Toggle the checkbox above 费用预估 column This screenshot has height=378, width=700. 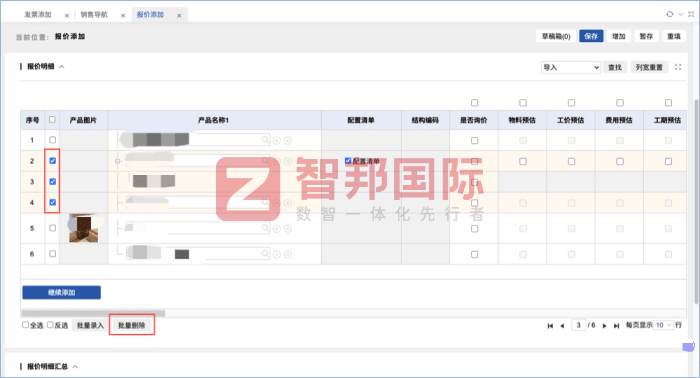pyautogui.click(x=620, y=103)
